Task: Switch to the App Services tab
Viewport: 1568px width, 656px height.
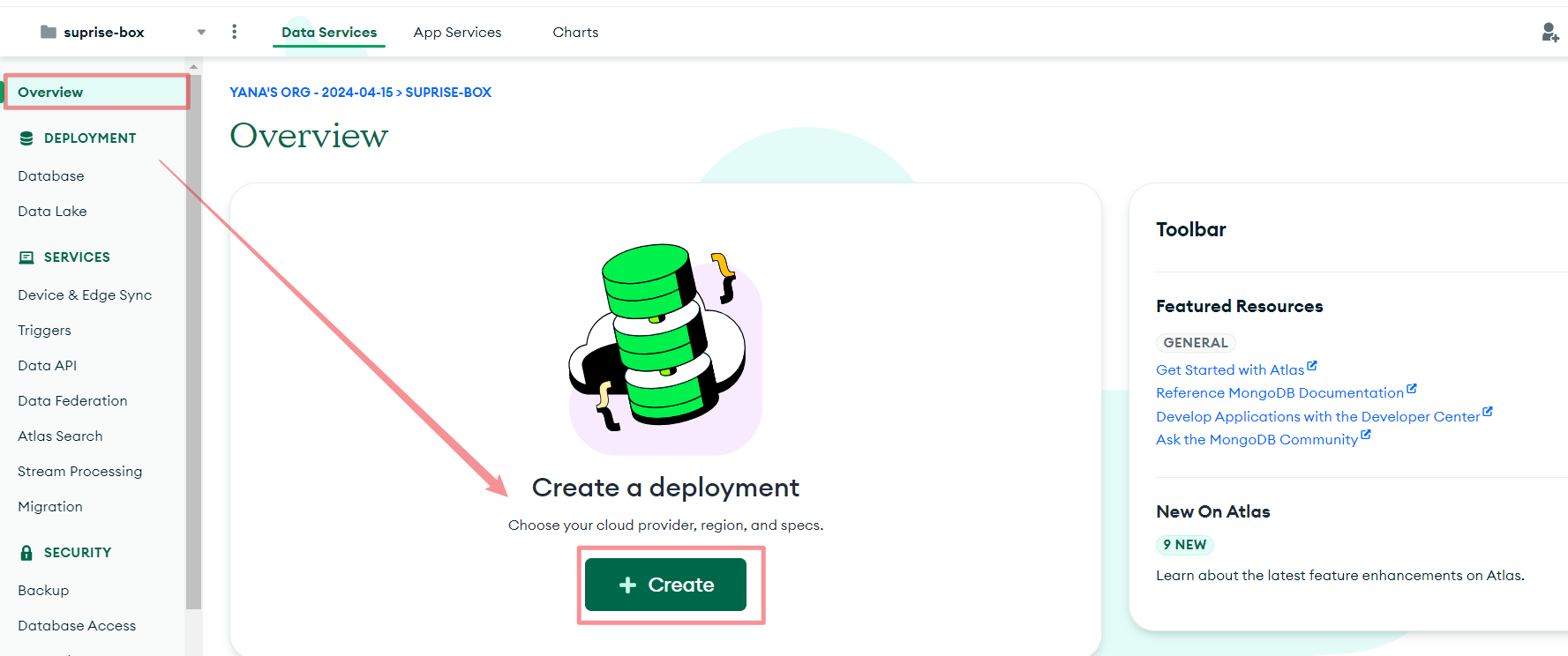Action: (x=457, y=33)
